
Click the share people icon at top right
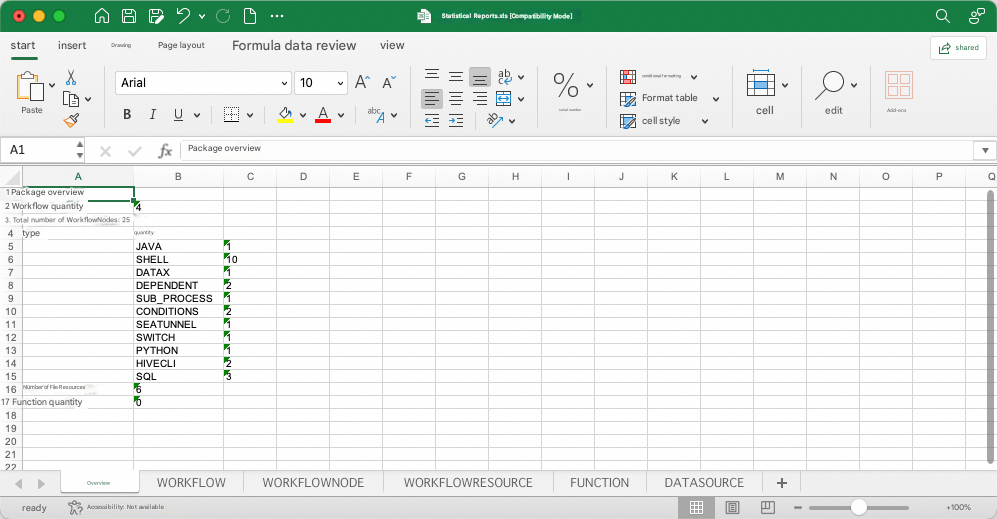point(977,16)
